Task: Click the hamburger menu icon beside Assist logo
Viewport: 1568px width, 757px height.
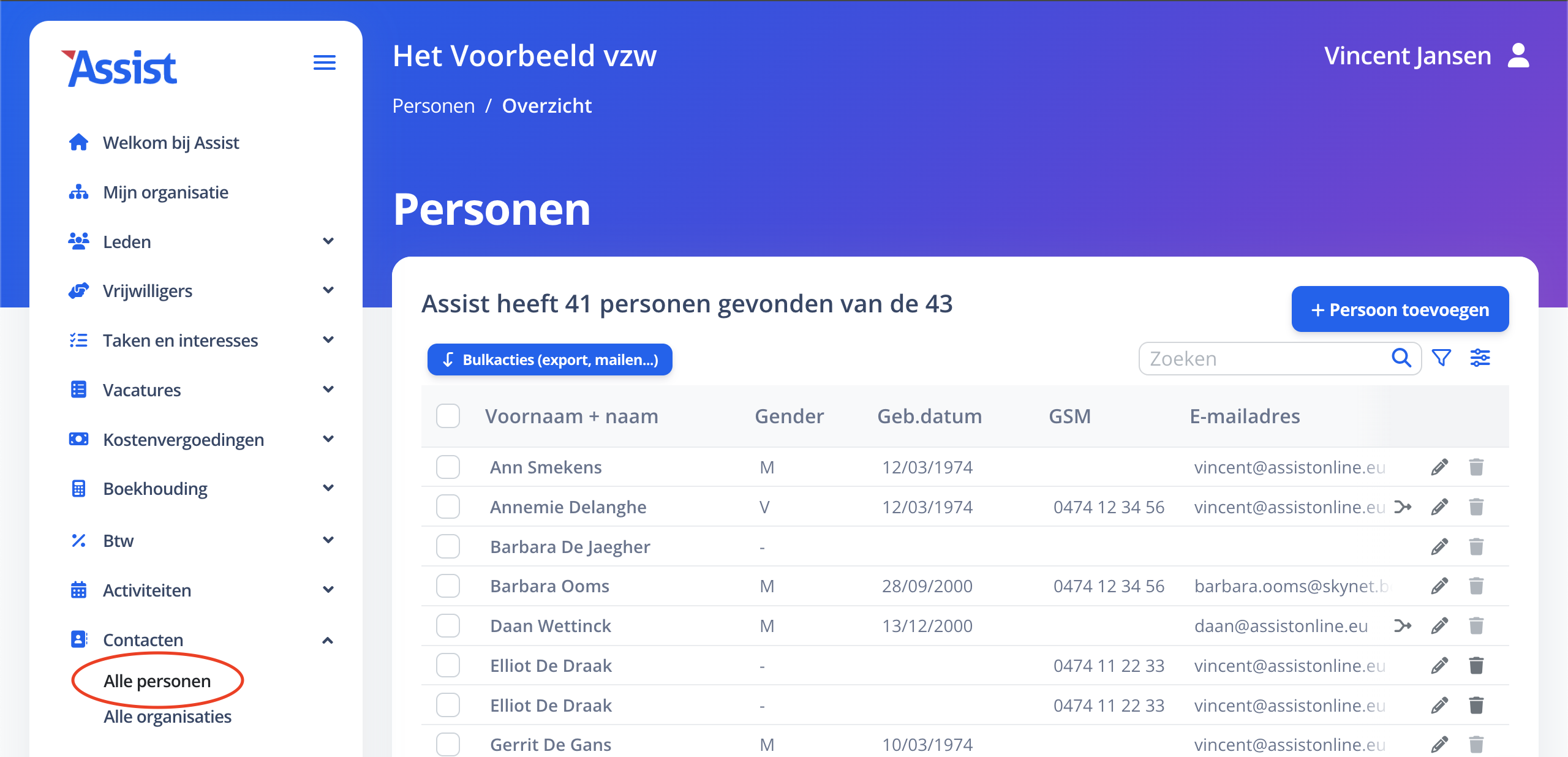Action: pos(324,62)
